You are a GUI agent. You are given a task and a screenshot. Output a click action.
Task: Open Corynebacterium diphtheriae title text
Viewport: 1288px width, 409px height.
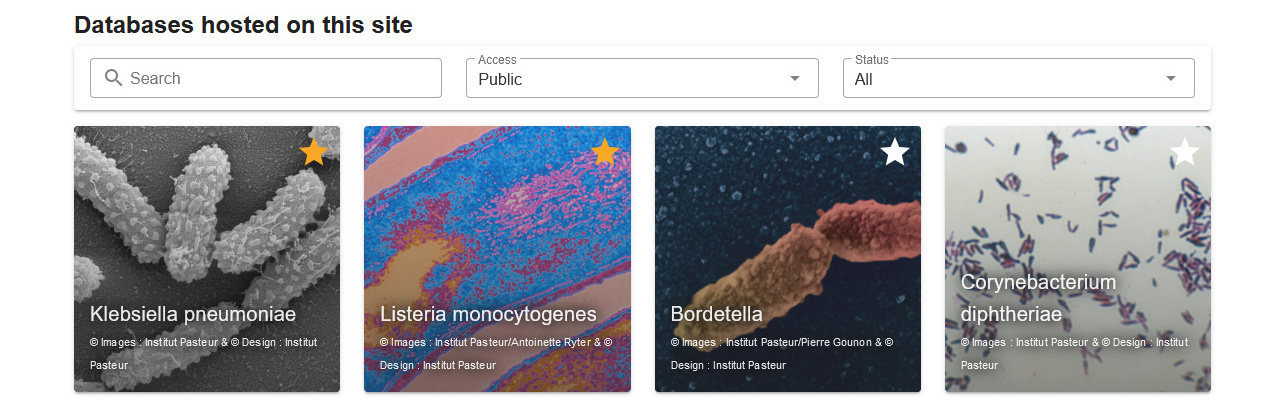(x=1038, y=298)
